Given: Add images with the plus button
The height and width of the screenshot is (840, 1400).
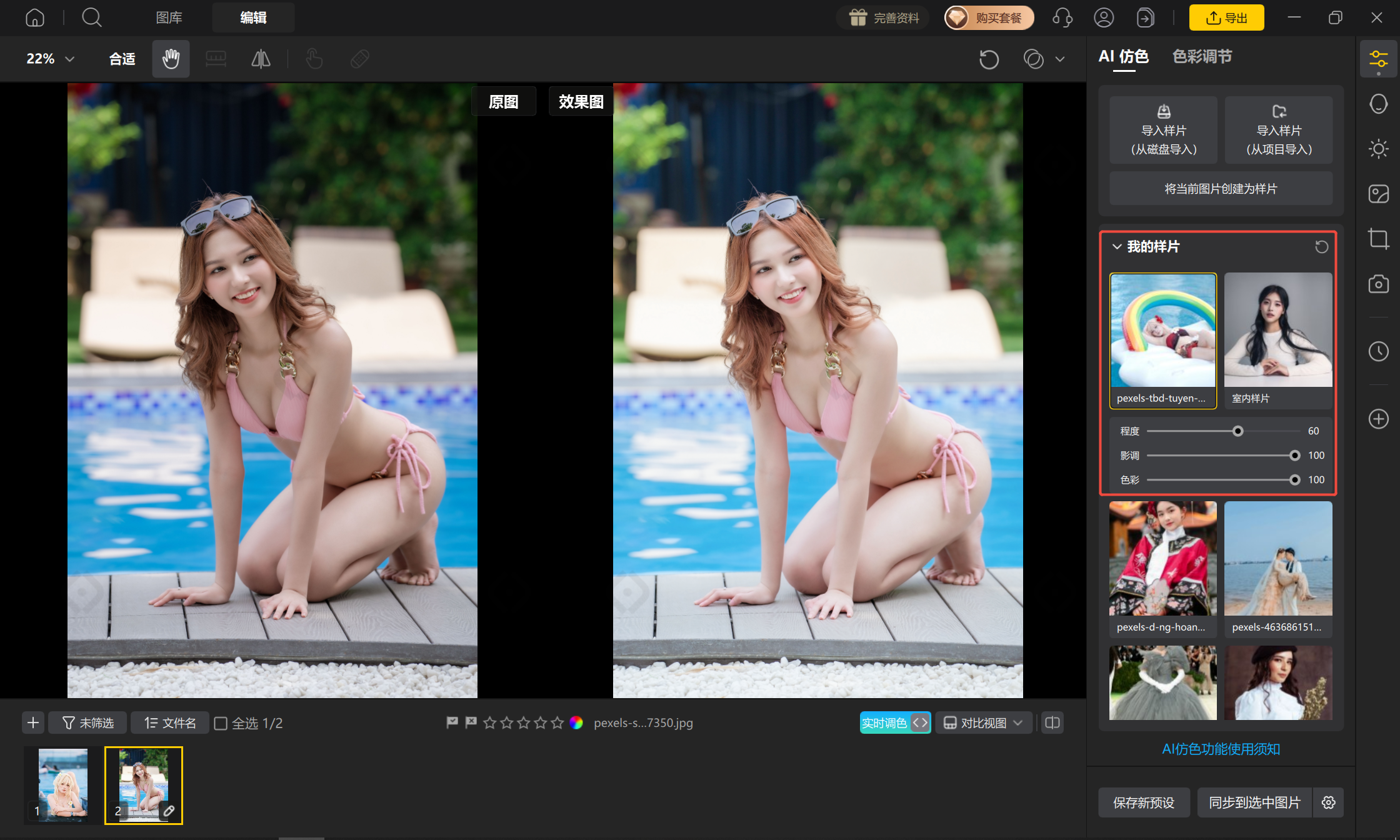Looking at the screenshot, I should [x=33, y=723].
